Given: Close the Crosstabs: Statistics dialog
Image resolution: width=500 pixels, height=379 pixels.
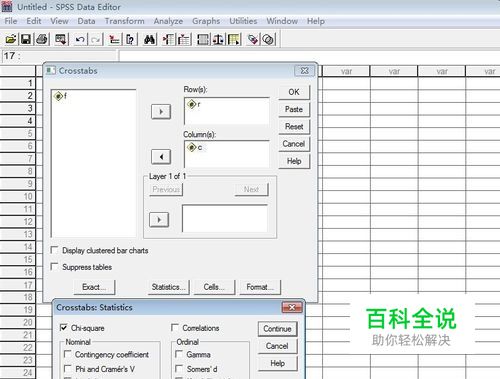Looking at the screenshot, I should pos(292,307).
